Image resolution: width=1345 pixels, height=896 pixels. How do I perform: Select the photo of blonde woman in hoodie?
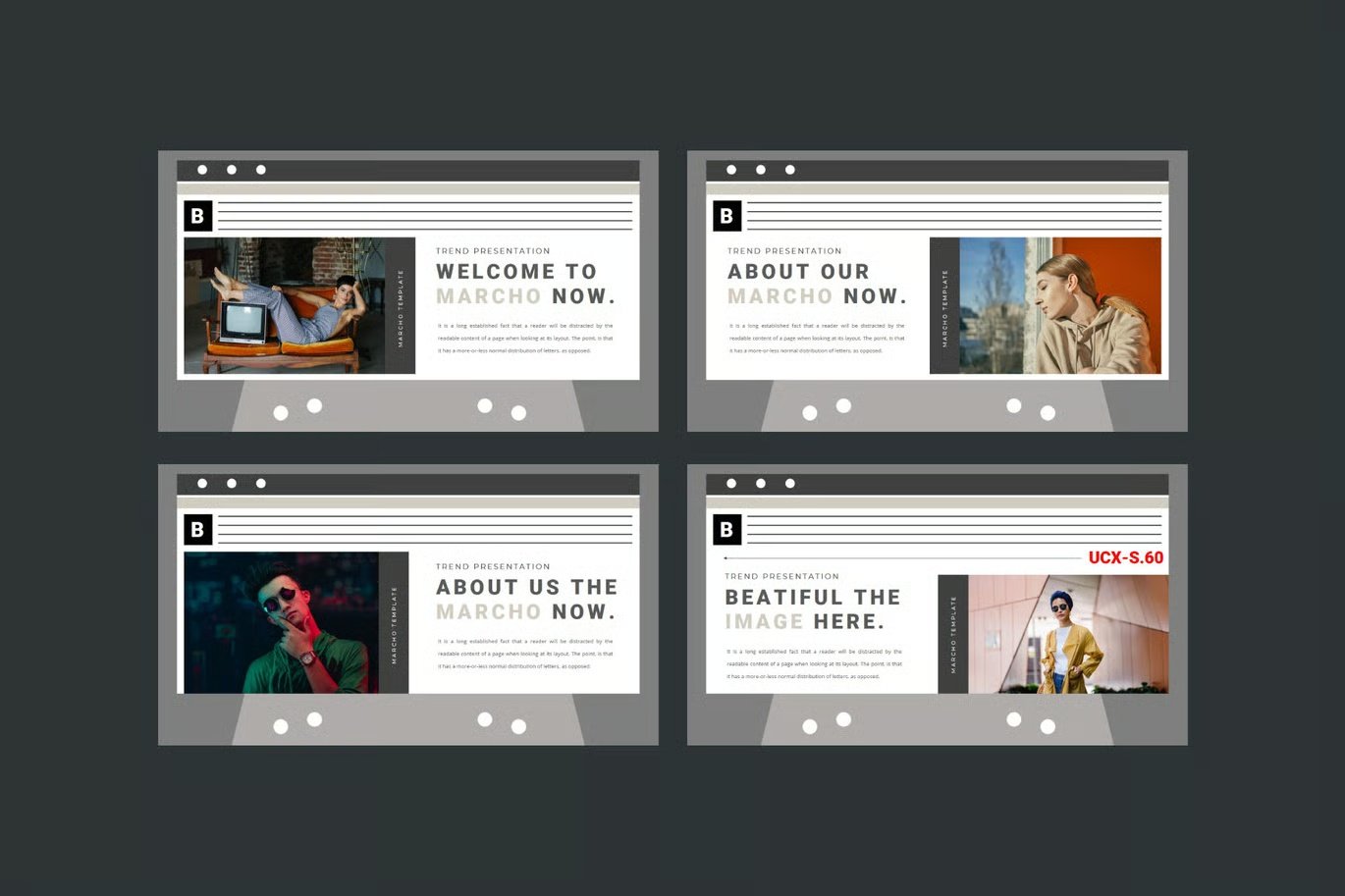(1060, 305)
